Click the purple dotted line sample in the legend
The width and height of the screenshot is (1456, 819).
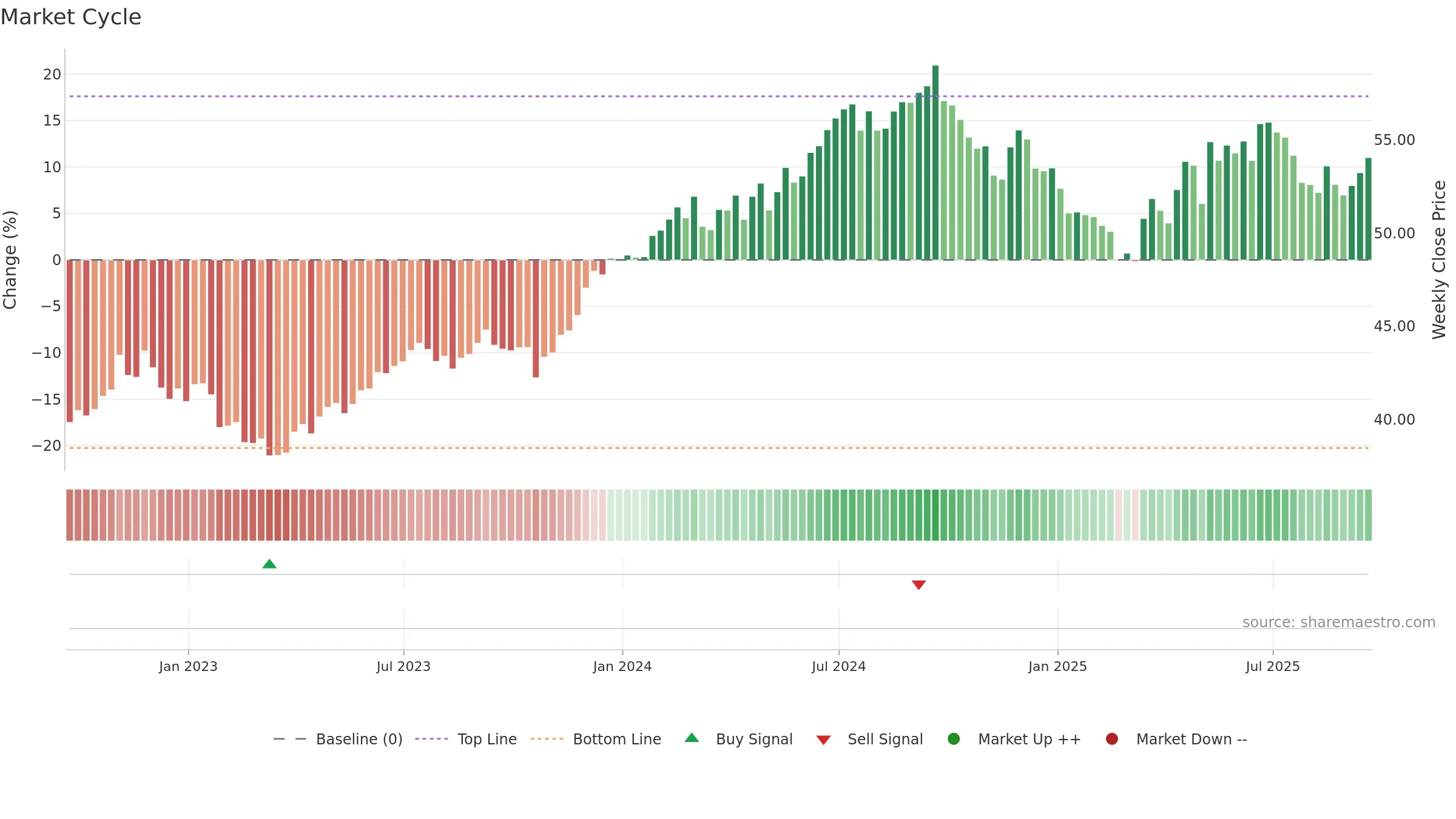click(x=431, y=739)
